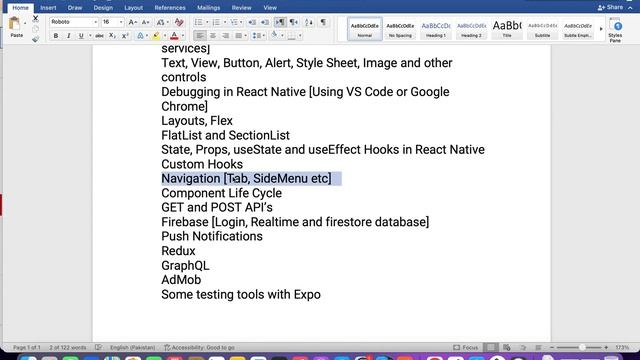Align text to the right
Image resolution: width=640 pixels, height=360 pixels.
coord(225,36)
